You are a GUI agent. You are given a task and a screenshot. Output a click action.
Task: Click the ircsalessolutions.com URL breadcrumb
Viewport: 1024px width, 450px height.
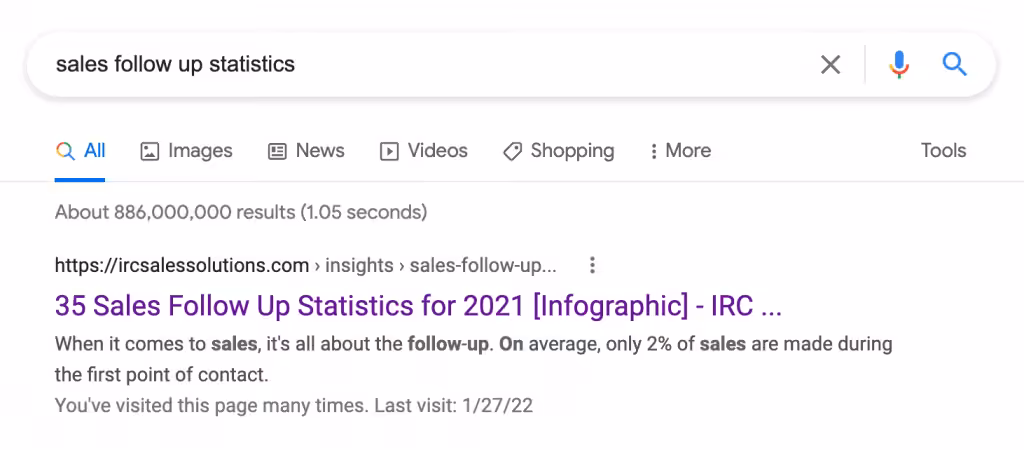tap(182, 266)
